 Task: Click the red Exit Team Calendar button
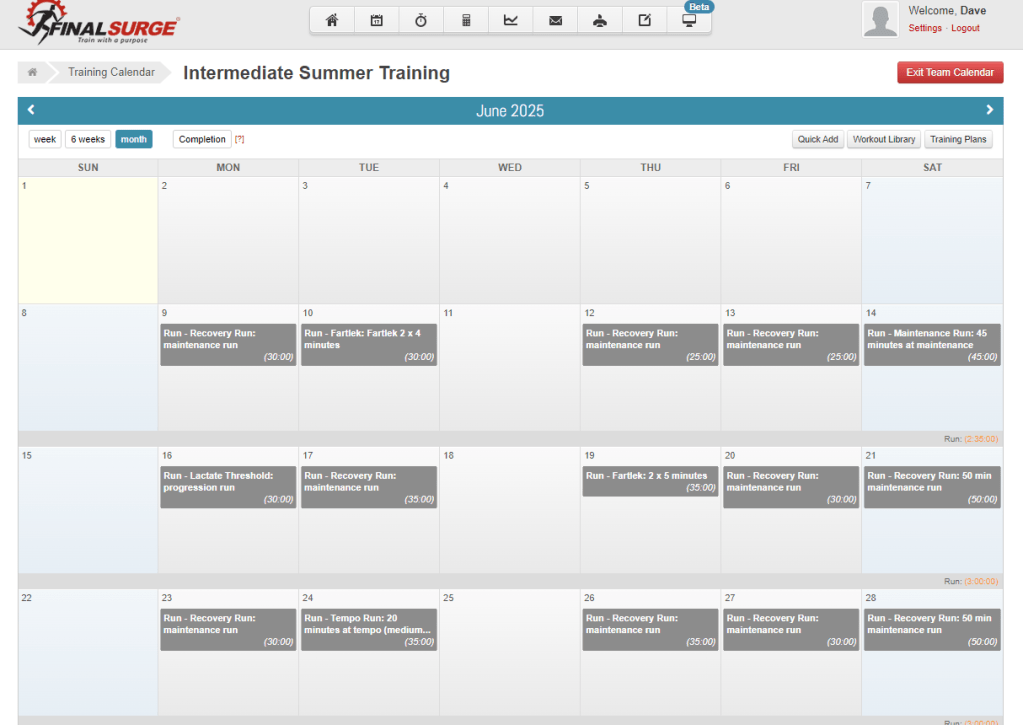[x=949, y=73]
